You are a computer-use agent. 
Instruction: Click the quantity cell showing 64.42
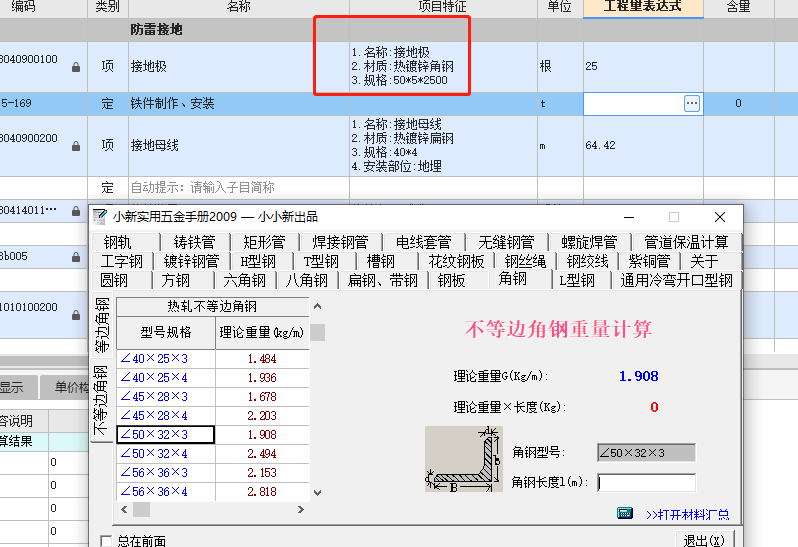coord(643,146)
